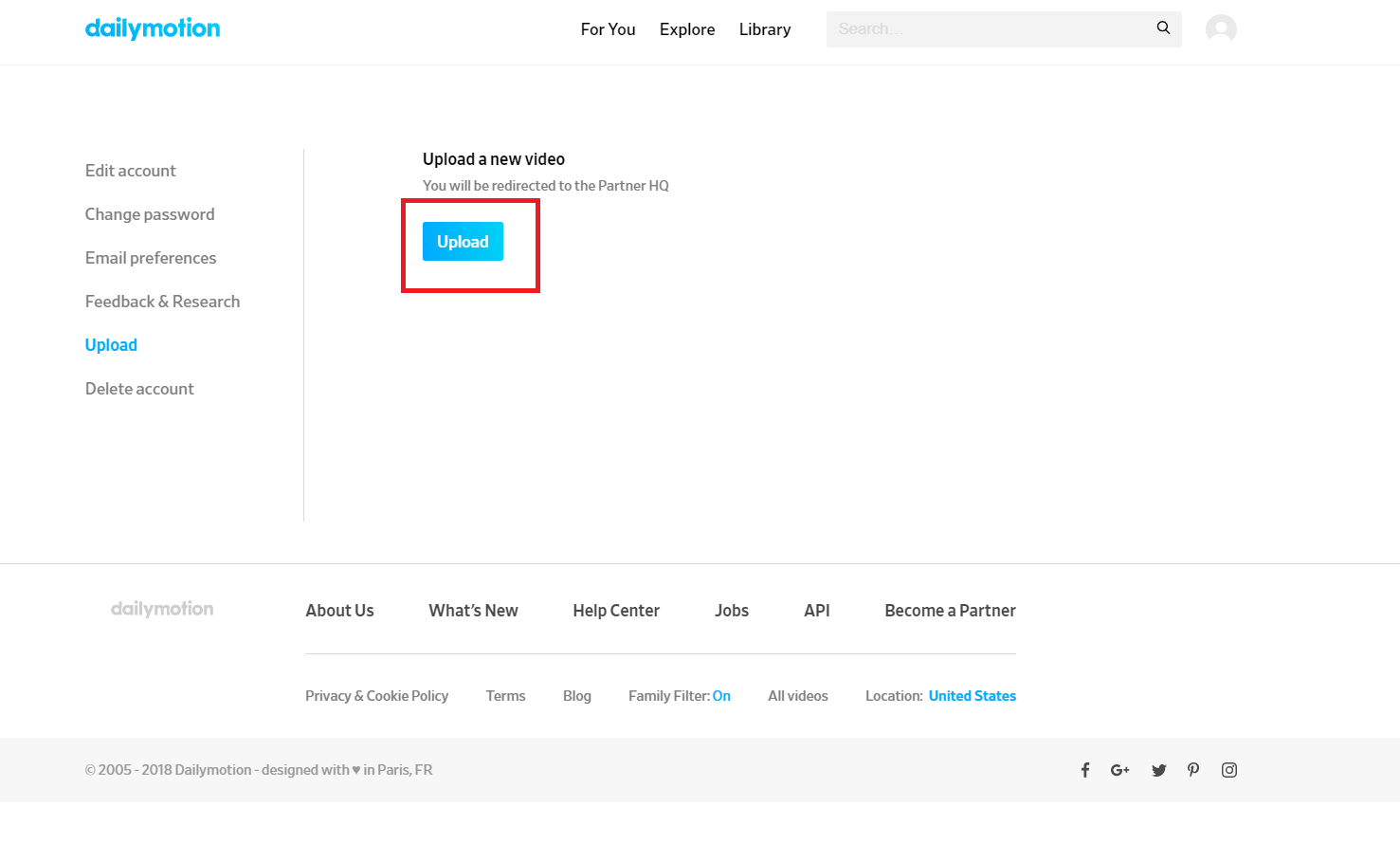
Task: Click the search magnifier icon
Action: pyautogui.click(x=1163, y=28)
